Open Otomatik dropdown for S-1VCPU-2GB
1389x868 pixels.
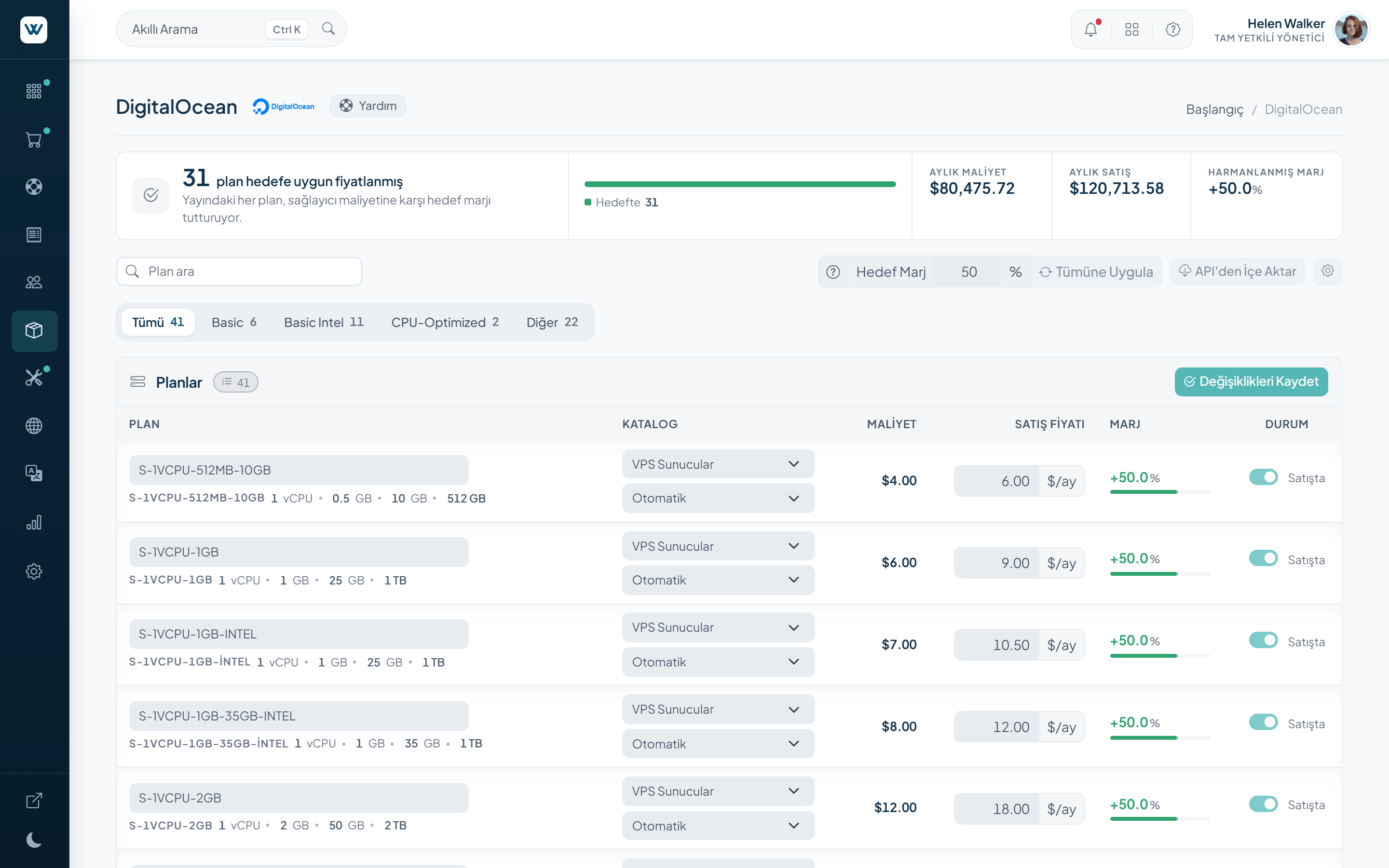click(718, 826)
